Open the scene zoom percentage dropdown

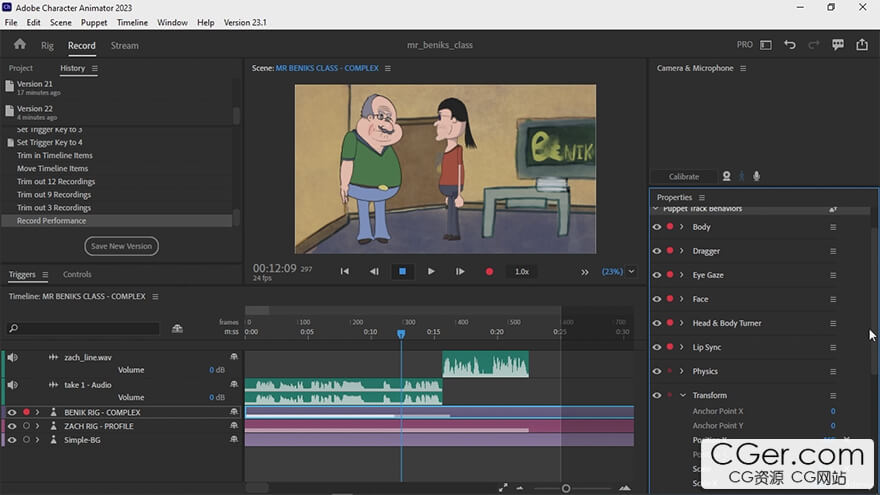[631, 272]
